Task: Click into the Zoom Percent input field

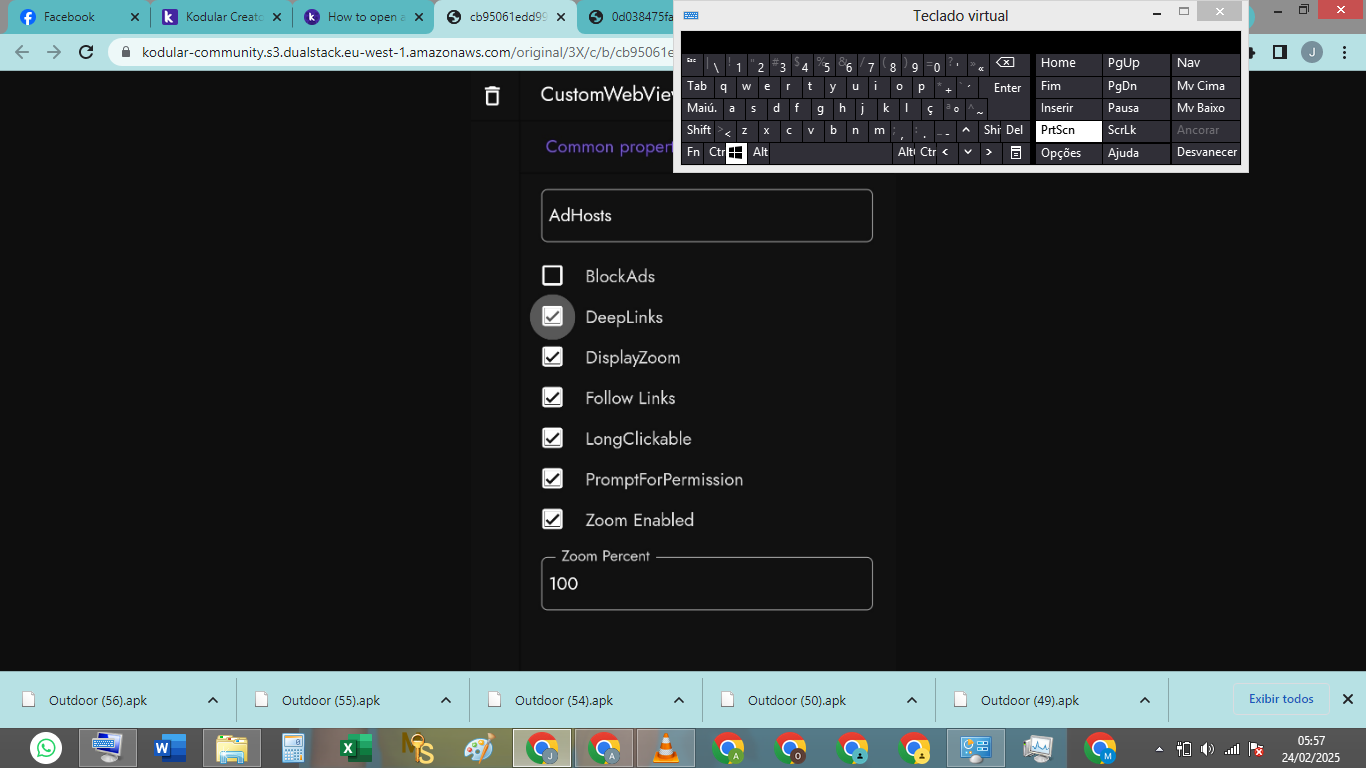Action: click(x=706, y=584)
